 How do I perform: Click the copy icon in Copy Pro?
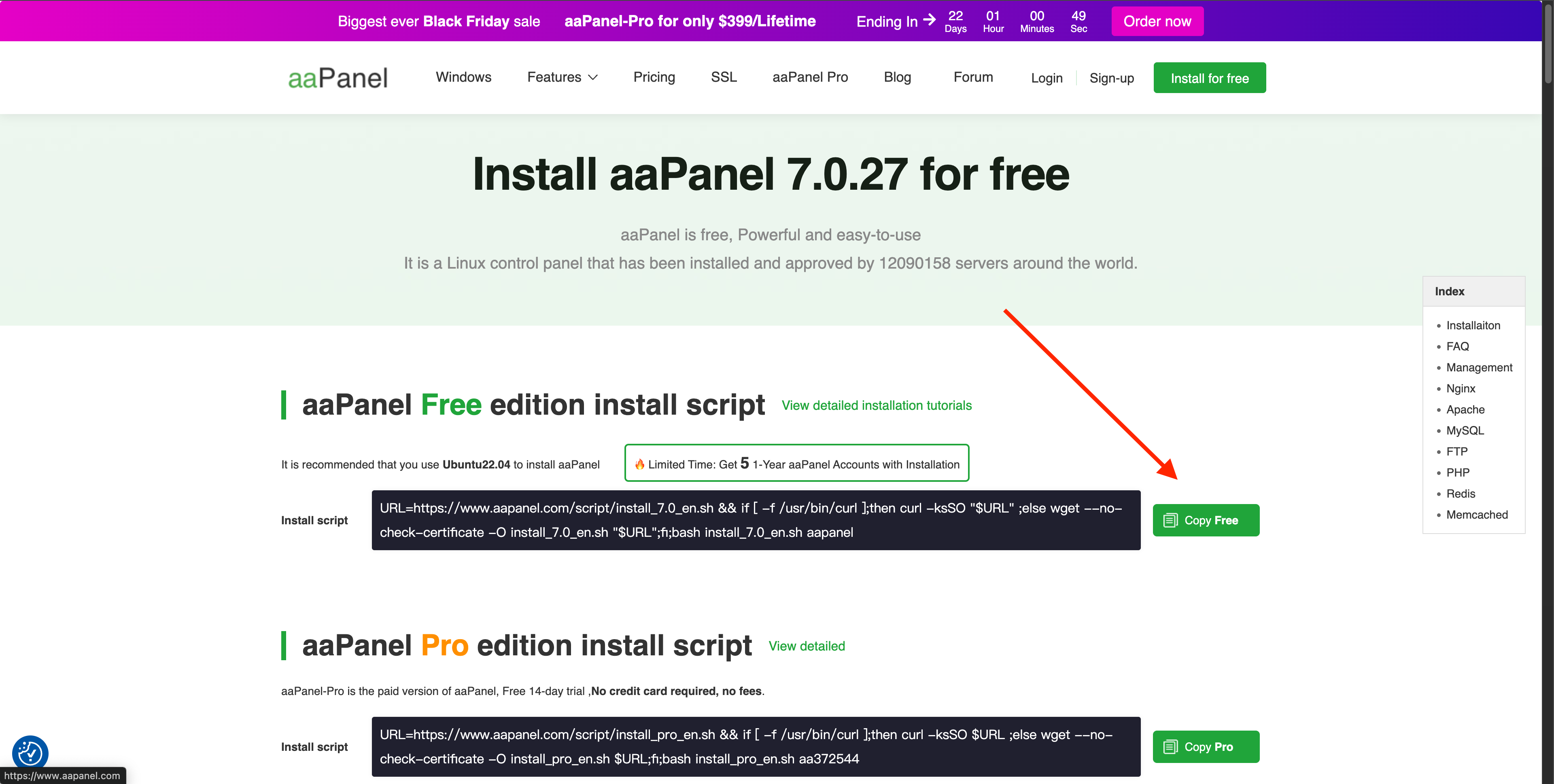[1170, 747]
